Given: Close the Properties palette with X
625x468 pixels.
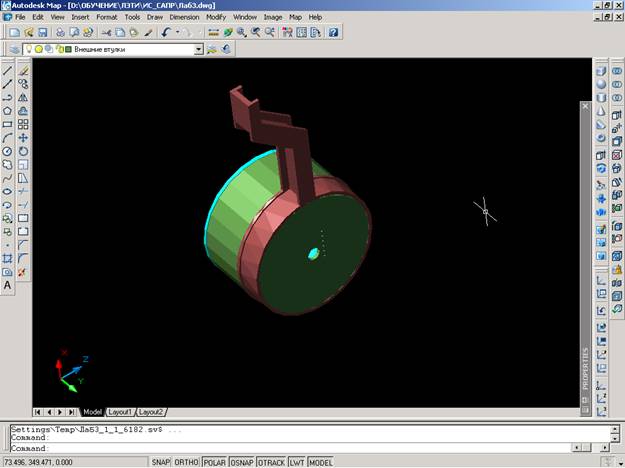Looking at the screenshot, I should tap(585, 106).
